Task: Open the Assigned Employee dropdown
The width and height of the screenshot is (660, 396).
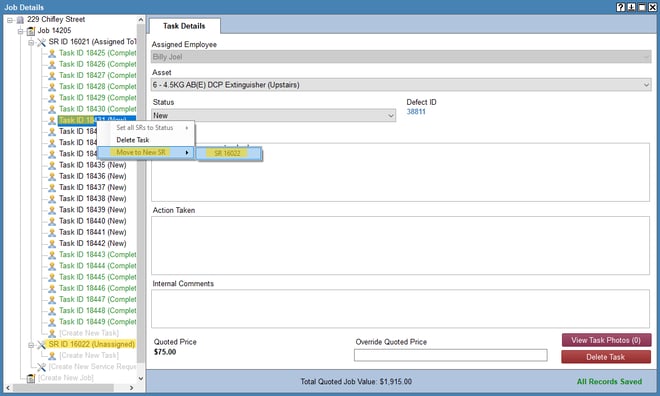Action: click(646, 57)
